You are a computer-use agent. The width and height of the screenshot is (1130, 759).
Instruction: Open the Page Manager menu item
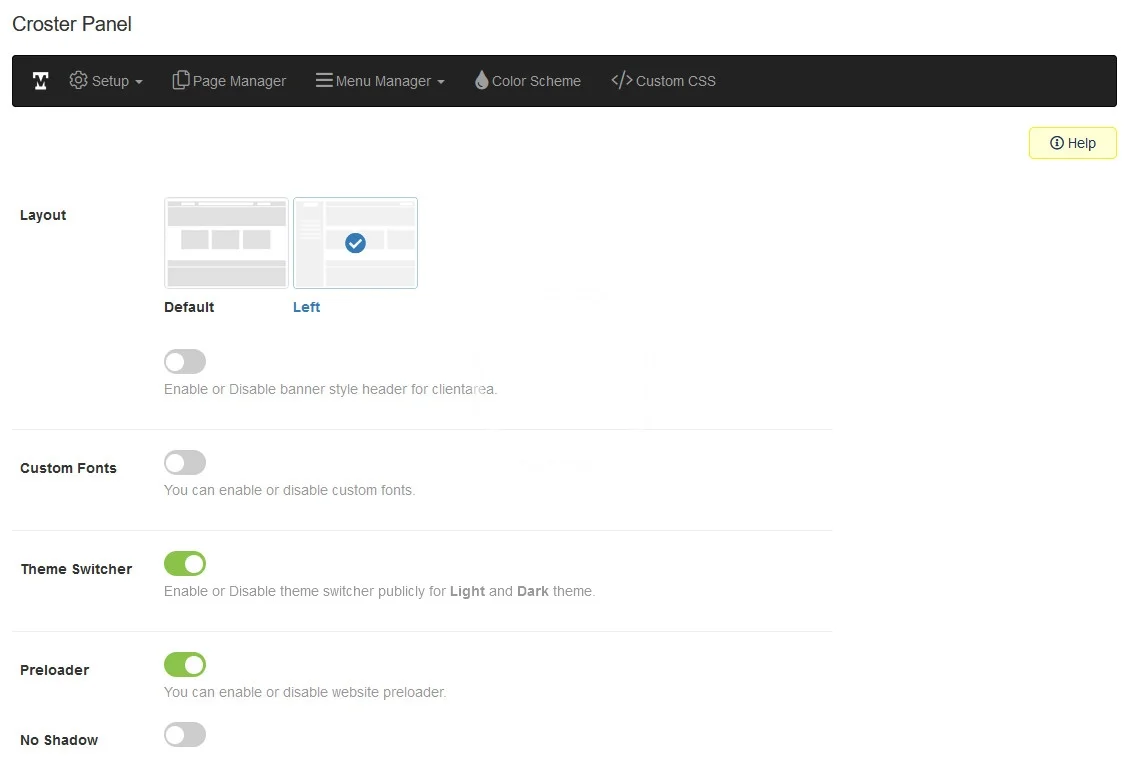coord(239,81)
